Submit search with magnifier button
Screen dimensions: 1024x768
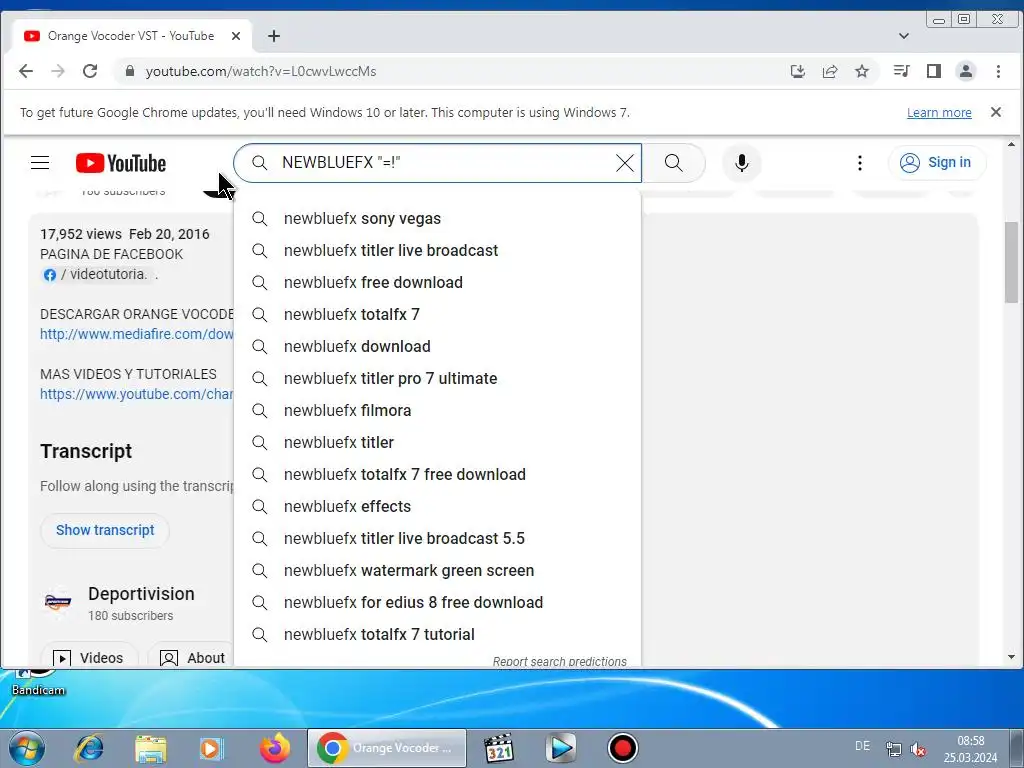(x=674, y=163)
